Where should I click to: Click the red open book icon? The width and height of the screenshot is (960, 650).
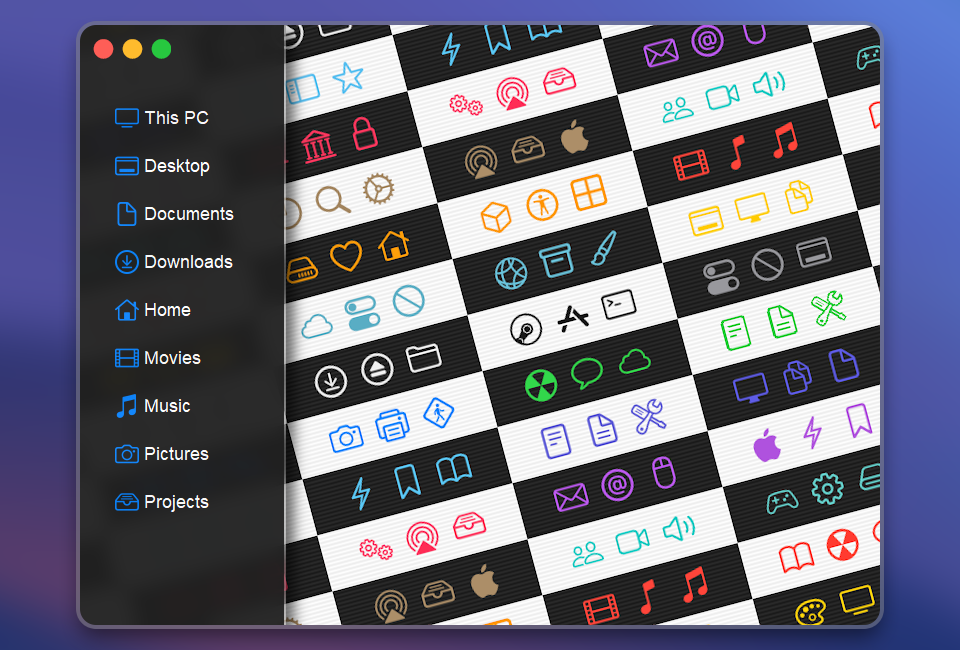coord(796,556)
